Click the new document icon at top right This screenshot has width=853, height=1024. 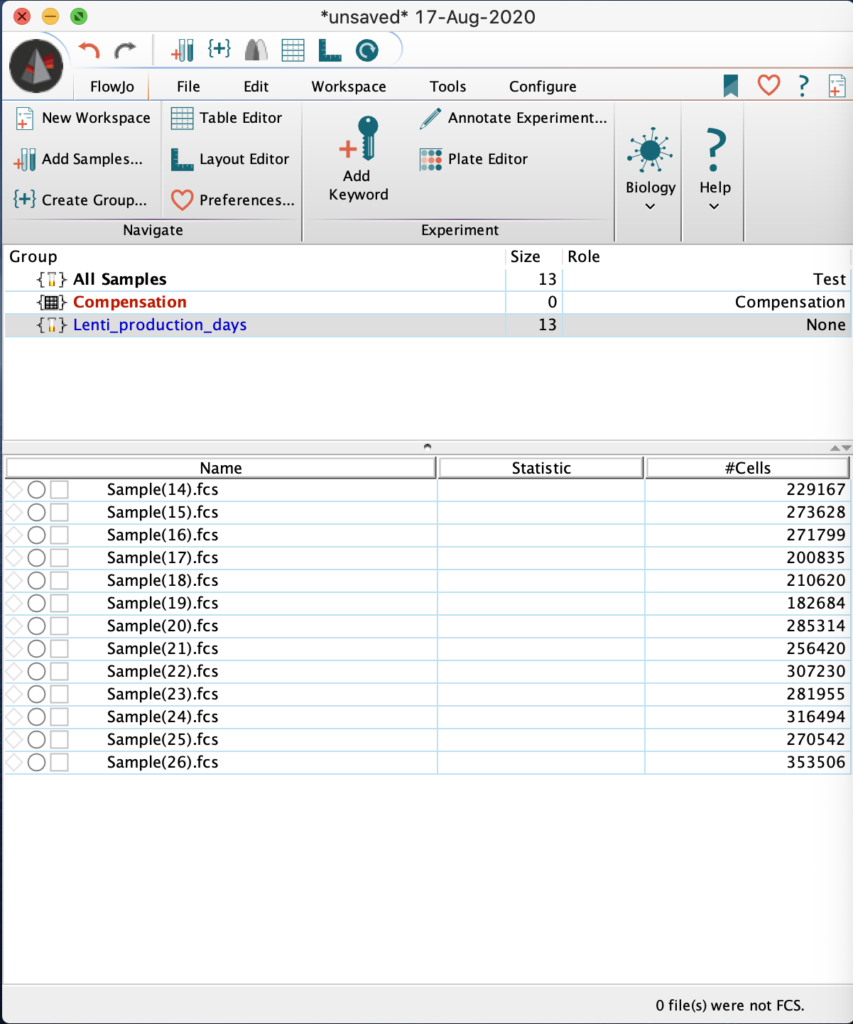[837, 86]
